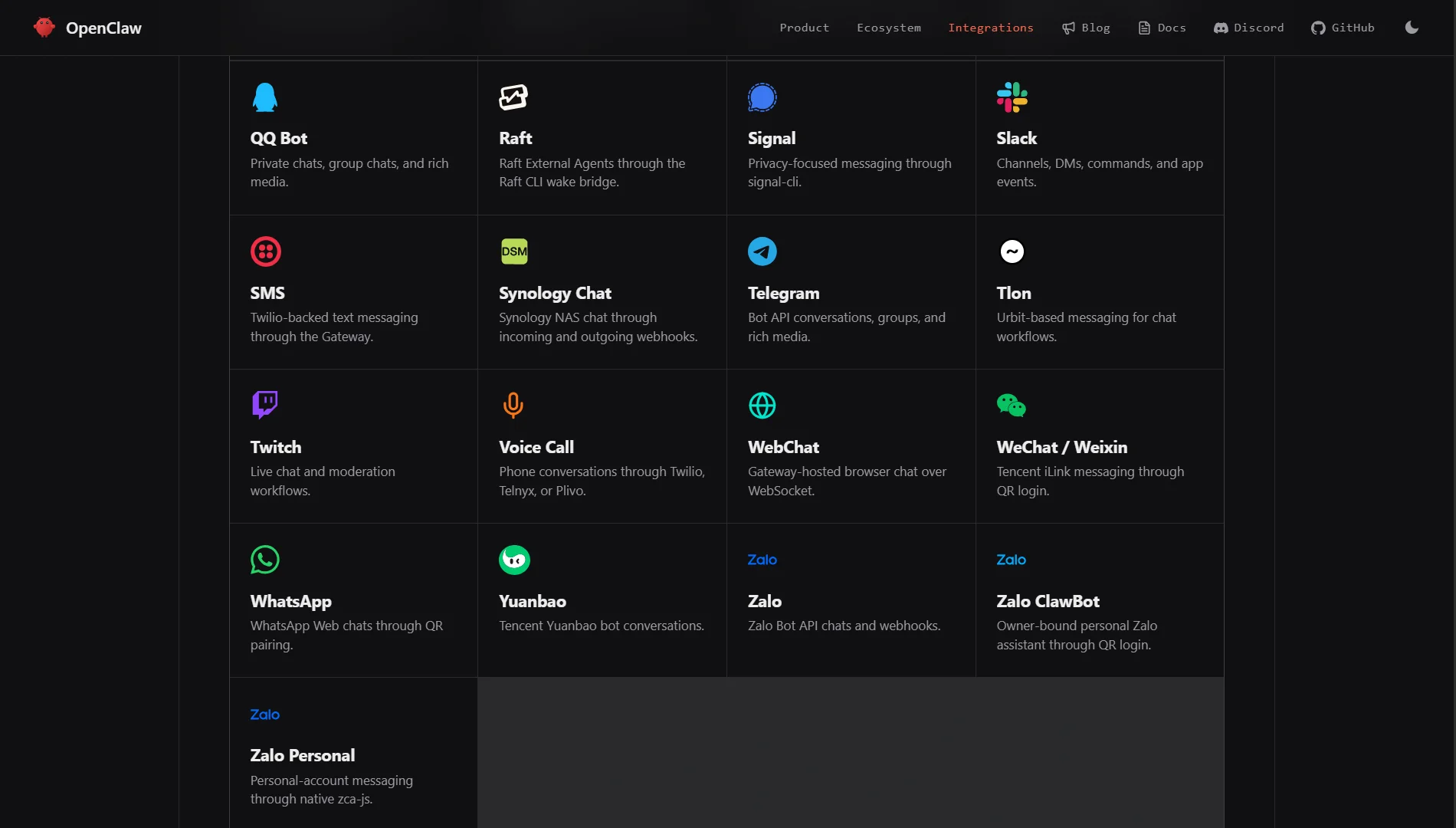Select the Voice Call heading
The height and width of the screenshot is (828, 1456).
tap(536, 447)
